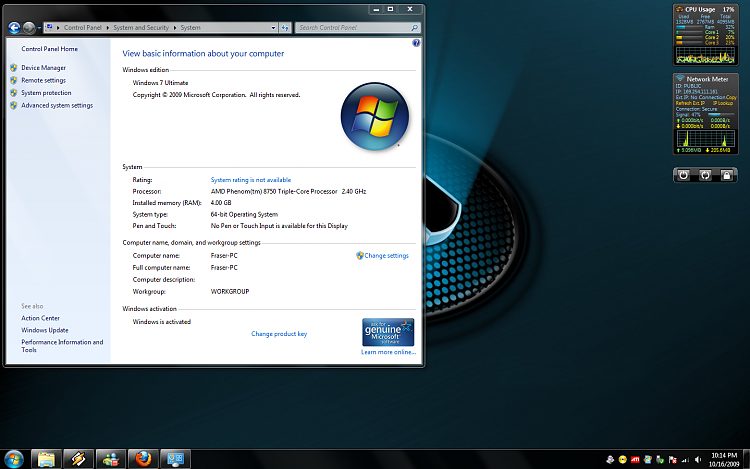Click the Signal strength bar in Network Meter
750x469 pixels.
(721, 115)
